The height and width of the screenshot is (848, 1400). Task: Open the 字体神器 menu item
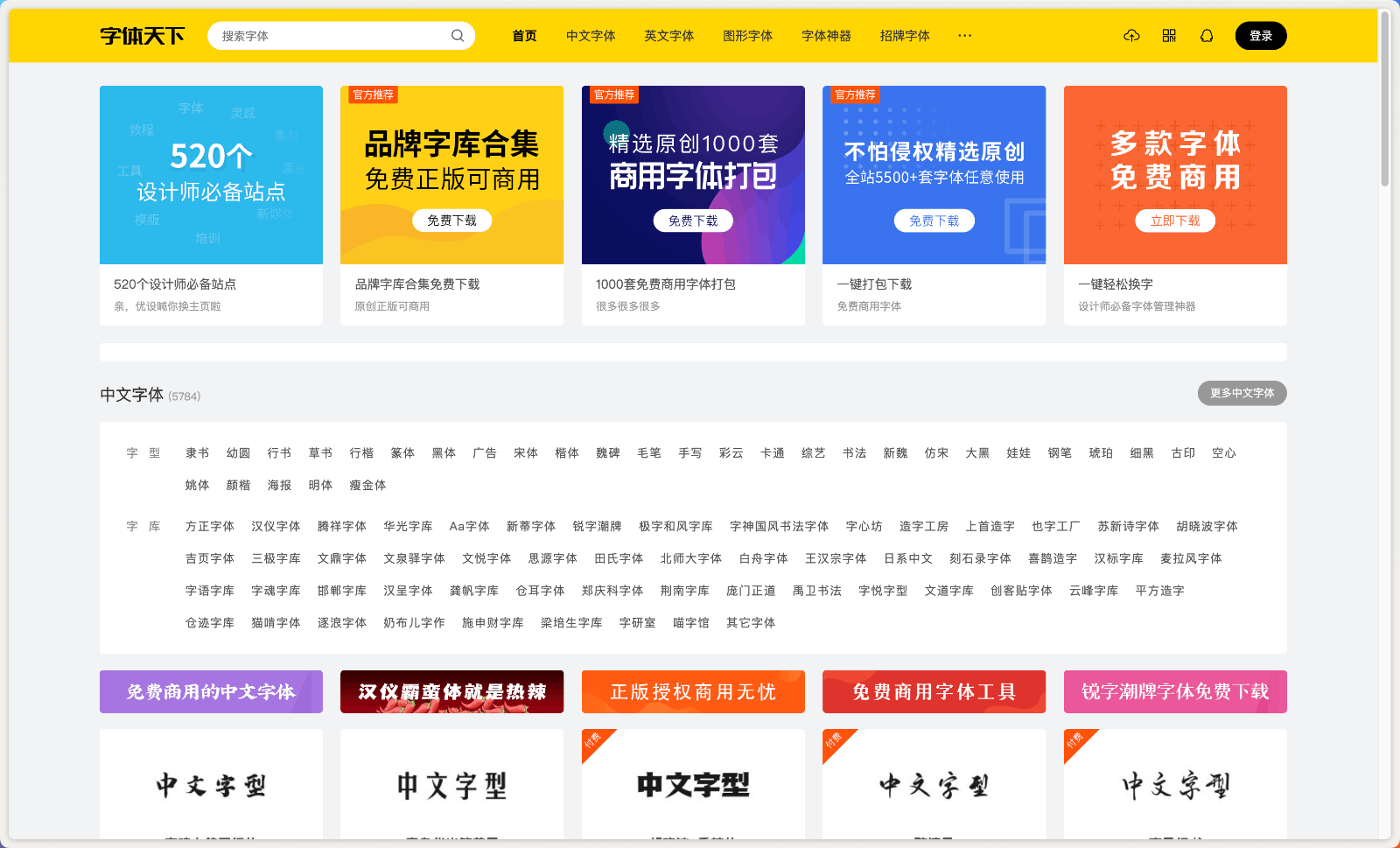825,36
